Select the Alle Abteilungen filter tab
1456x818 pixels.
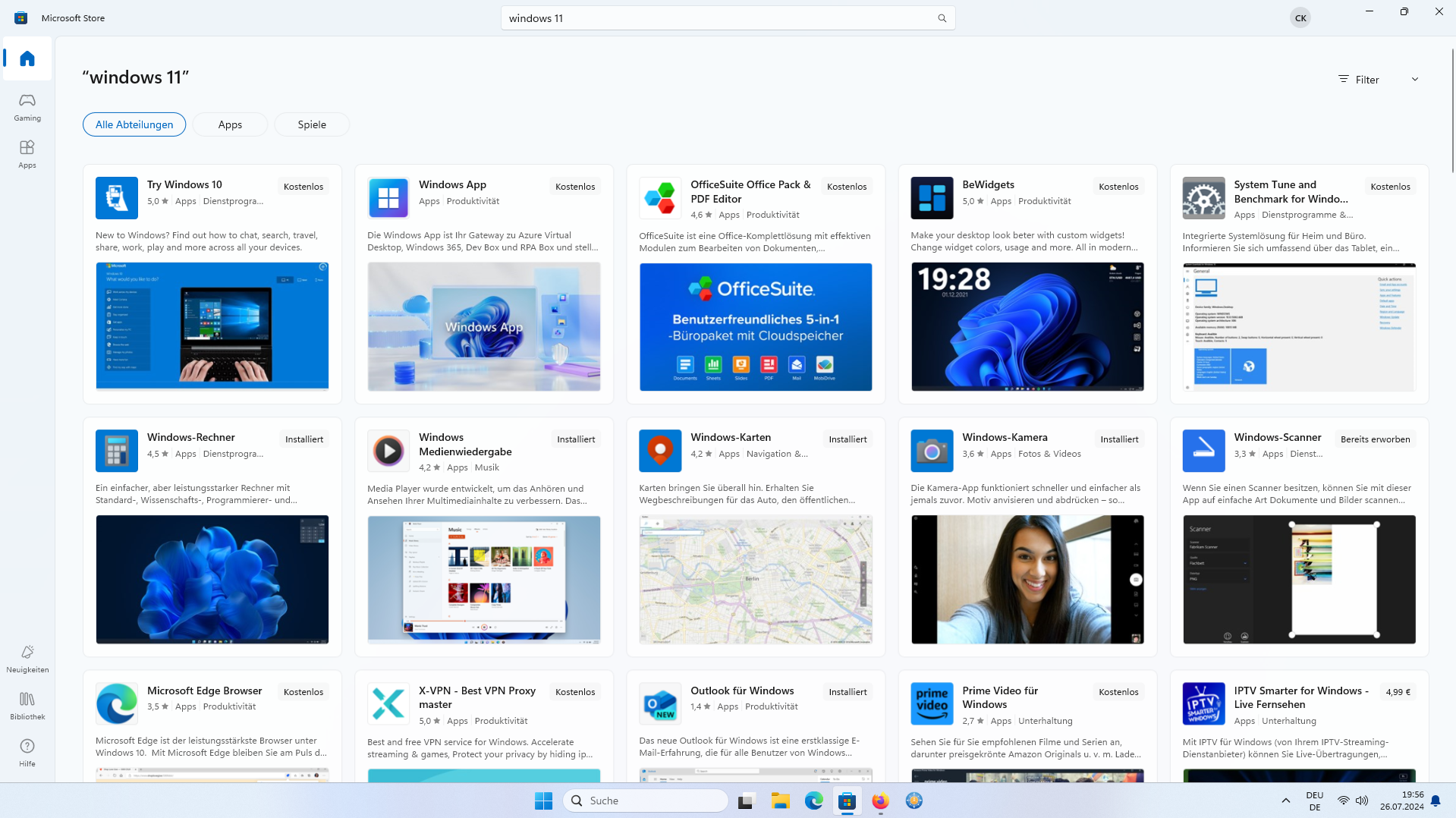(134, 124)
